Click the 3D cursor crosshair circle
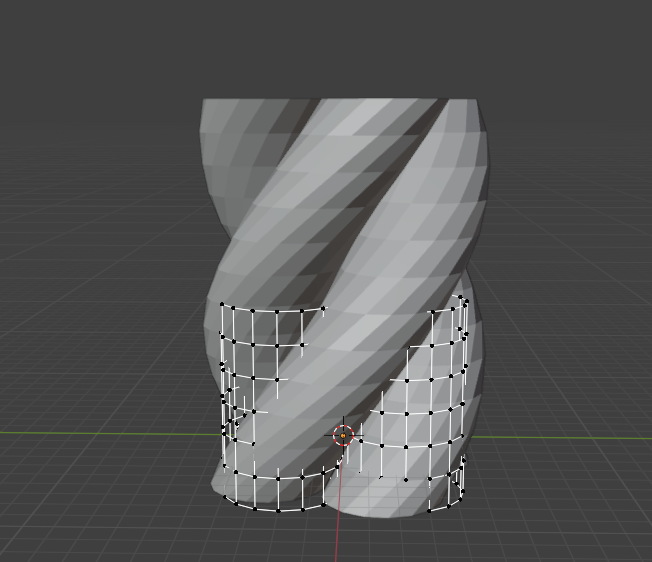Image resolution: width=652 pixels, height=562 pixels. coord(343,435)
